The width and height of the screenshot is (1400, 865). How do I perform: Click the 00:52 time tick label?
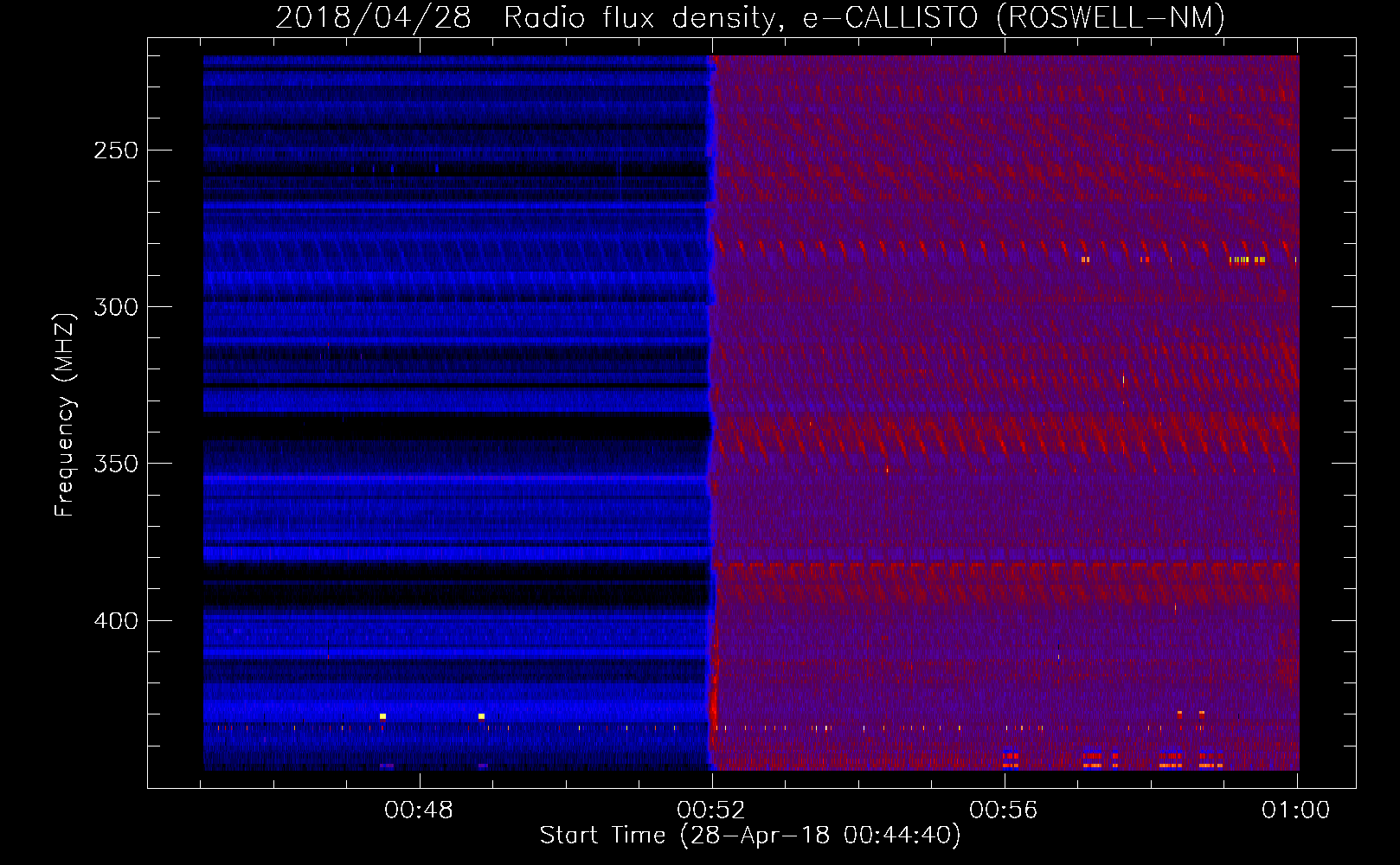tap(711, 811)
